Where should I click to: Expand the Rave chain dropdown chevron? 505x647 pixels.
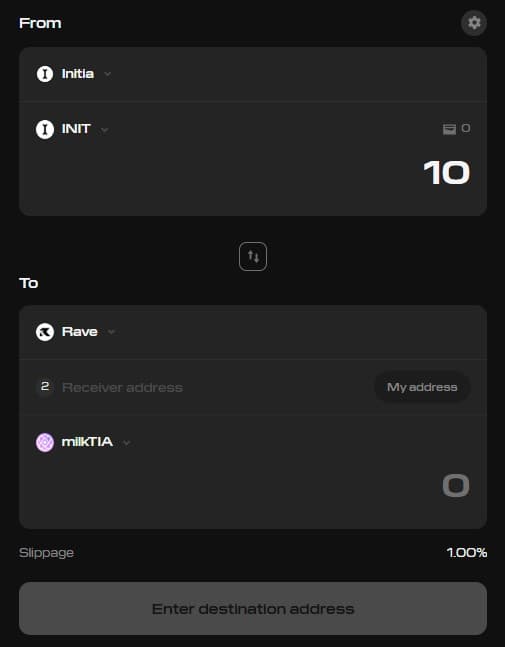pos(111,332)
